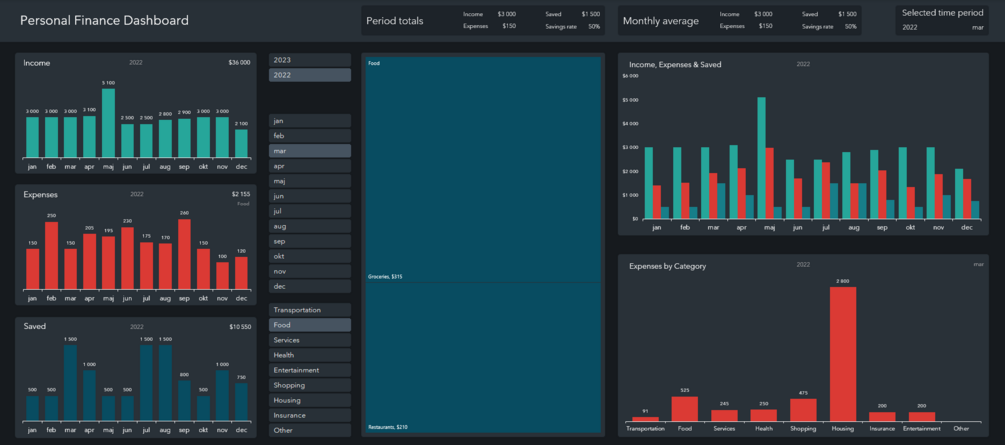Select the Insurance category slicer
Screen dimensions: 1005x445
pyautogui.click(x=310, y=416)
